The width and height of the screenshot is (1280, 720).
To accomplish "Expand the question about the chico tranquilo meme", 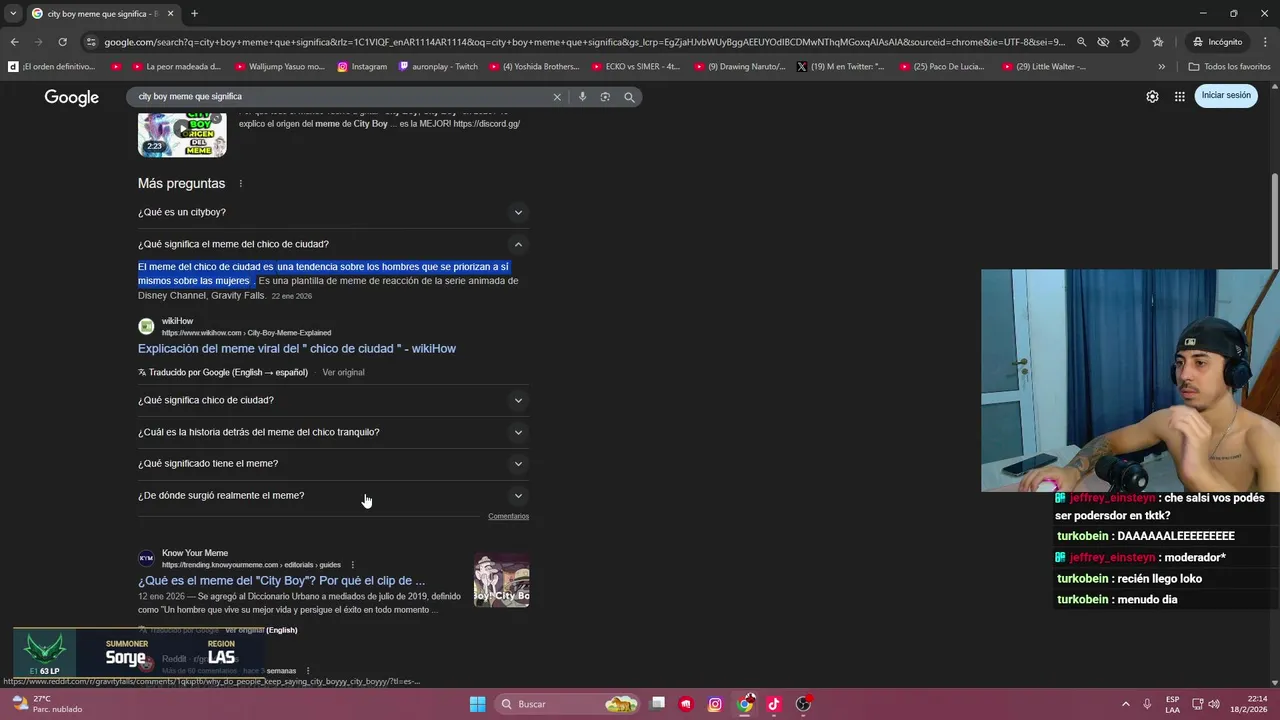I will (333, 432).
